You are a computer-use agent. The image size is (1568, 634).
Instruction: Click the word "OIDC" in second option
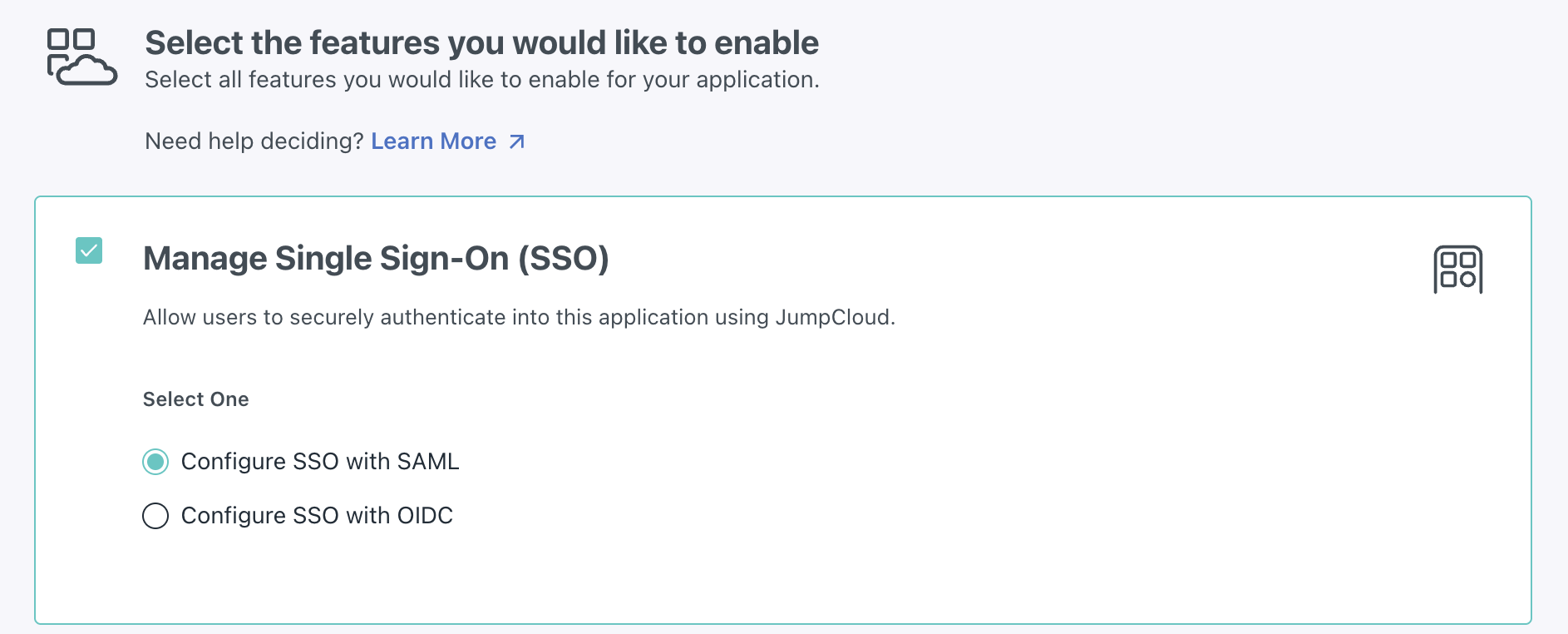tap(425, 516)
